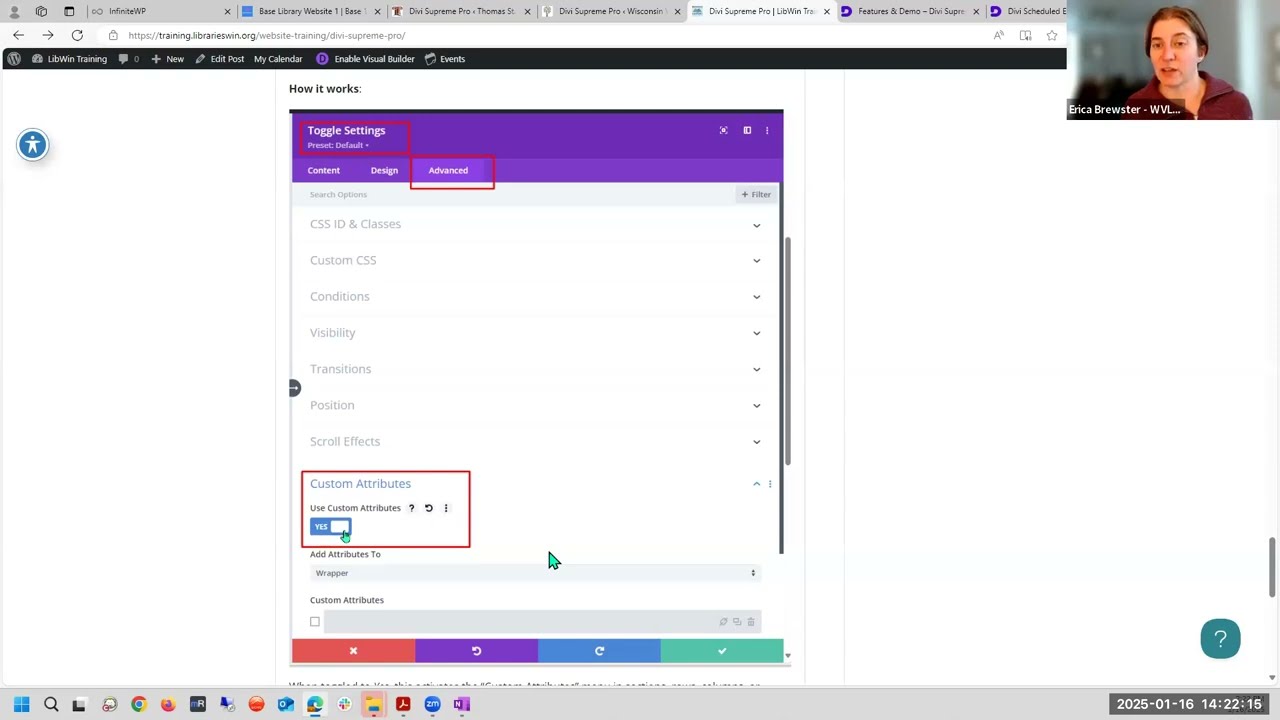The height and width of the screenshot is (720, 1280).
Task: Reload the page with the refresh icon
Action: 77,35
